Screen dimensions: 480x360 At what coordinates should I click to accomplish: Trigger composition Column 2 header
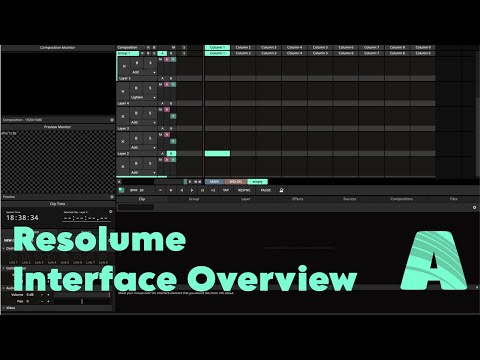[243, 48]
